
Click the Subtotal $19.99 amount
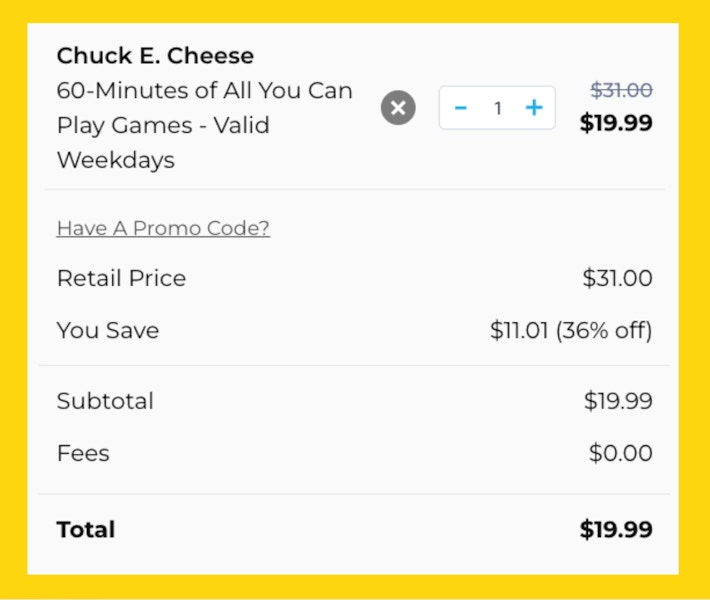[618, 401]
